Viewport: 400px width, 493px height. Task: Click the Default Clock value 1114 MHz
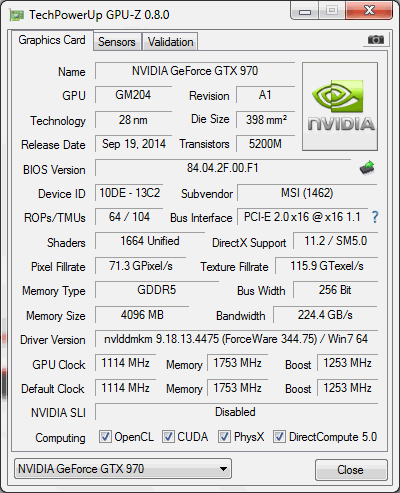click(x=126, y=388)
